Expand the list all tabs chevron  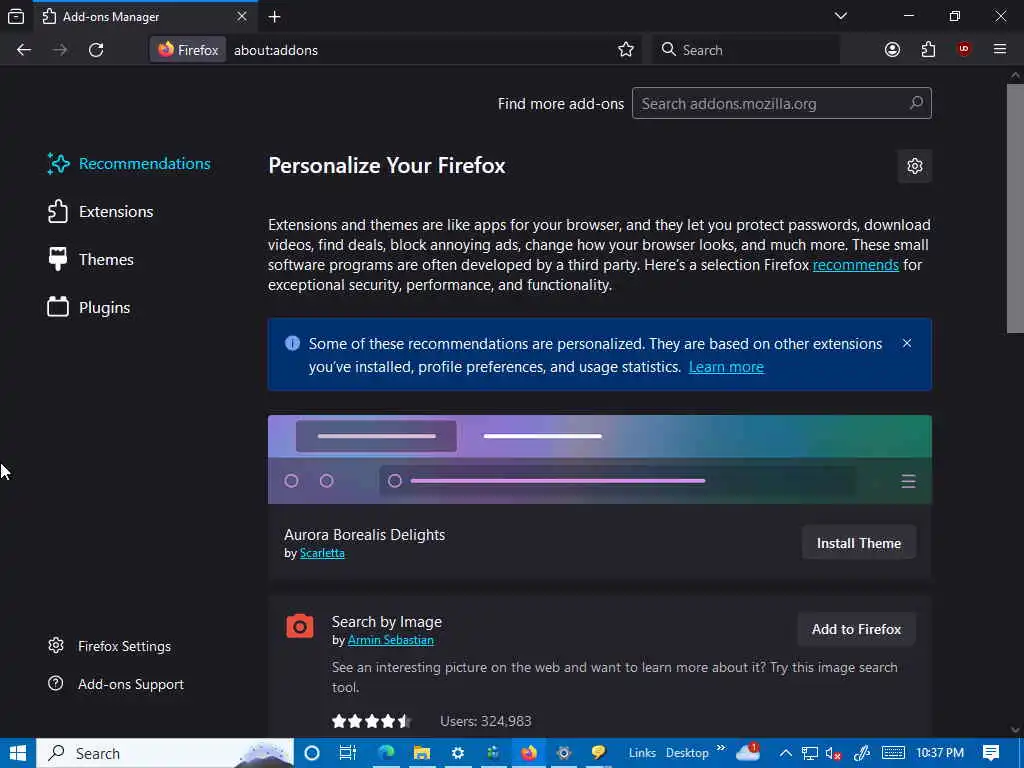coord(840,16)
